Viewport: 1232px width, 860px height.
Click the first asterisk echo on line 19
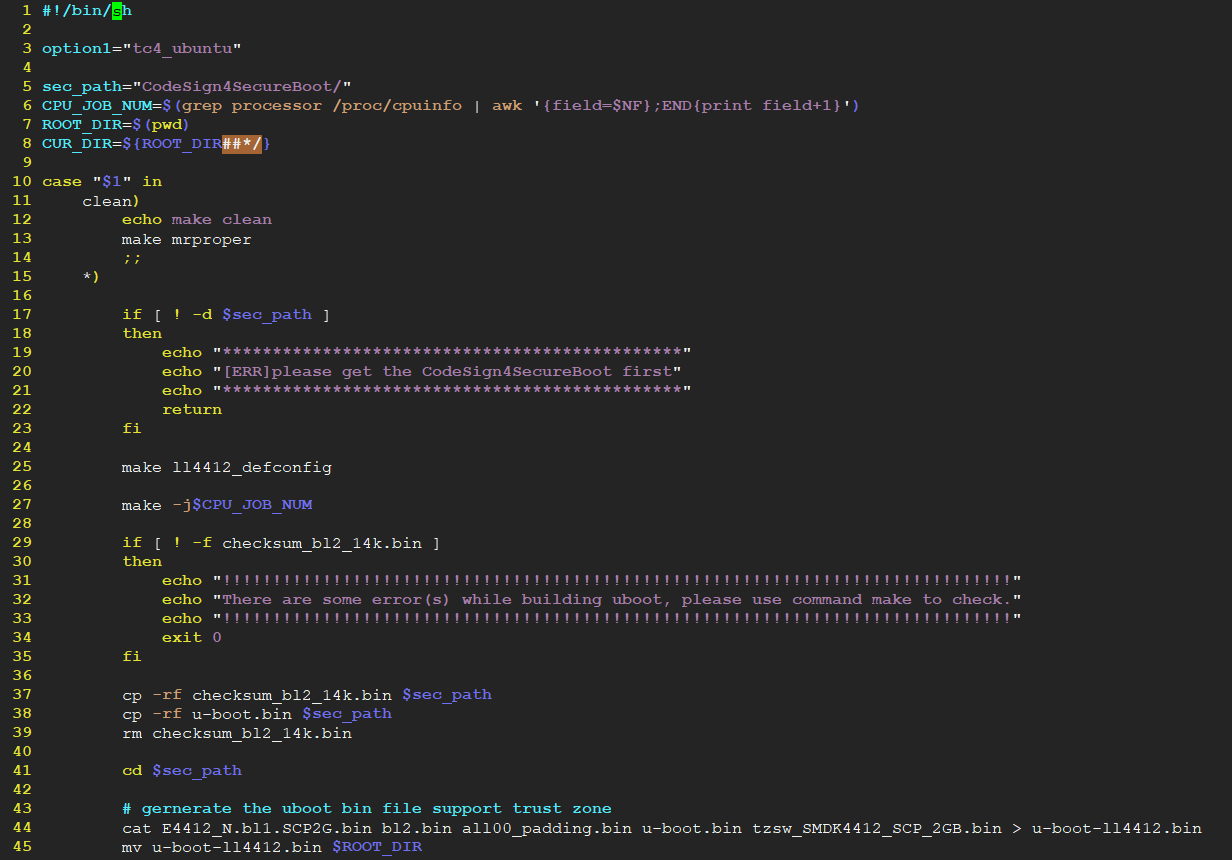coord(427,352)
